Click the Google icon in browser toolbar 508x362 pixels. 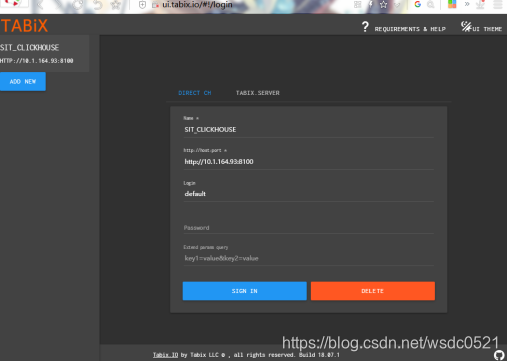coord(417,4)
